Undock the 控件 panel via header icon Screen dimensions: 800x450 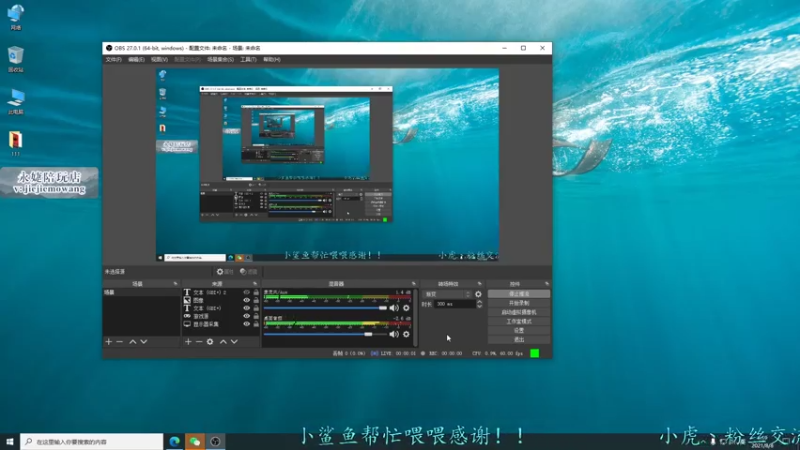click(546, 284)
